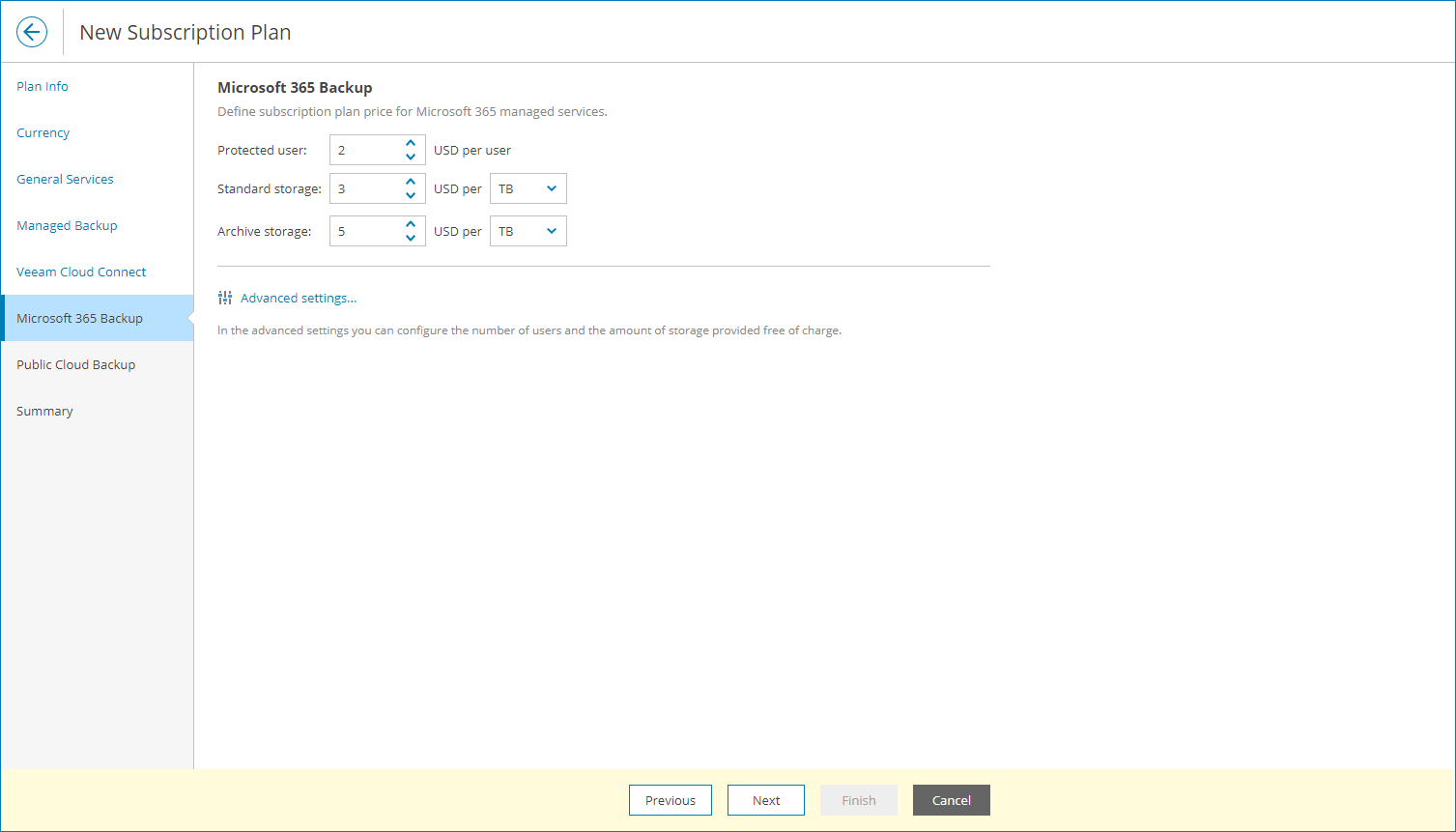Open the Archive storage unit dropdown
1456x832 pixels.
528,231
